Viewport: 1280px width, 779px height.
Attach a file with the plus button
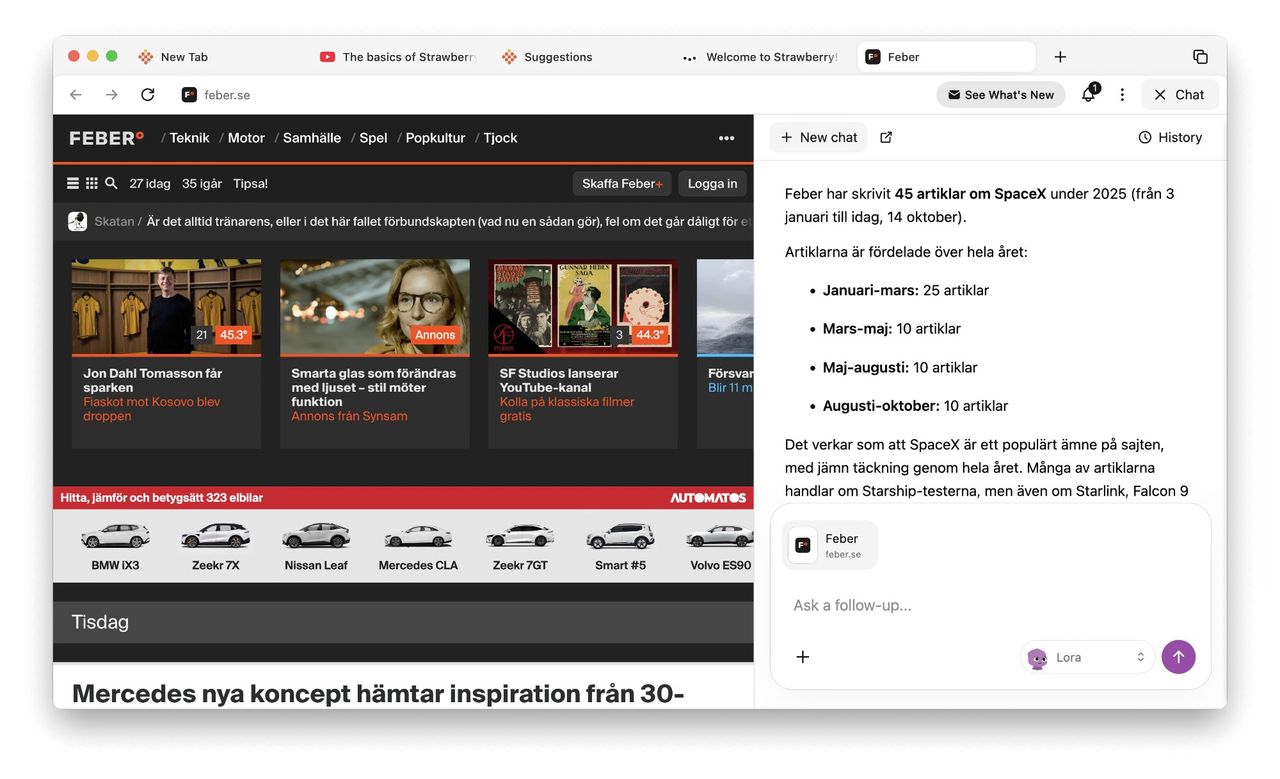click(x=802, y=657)
